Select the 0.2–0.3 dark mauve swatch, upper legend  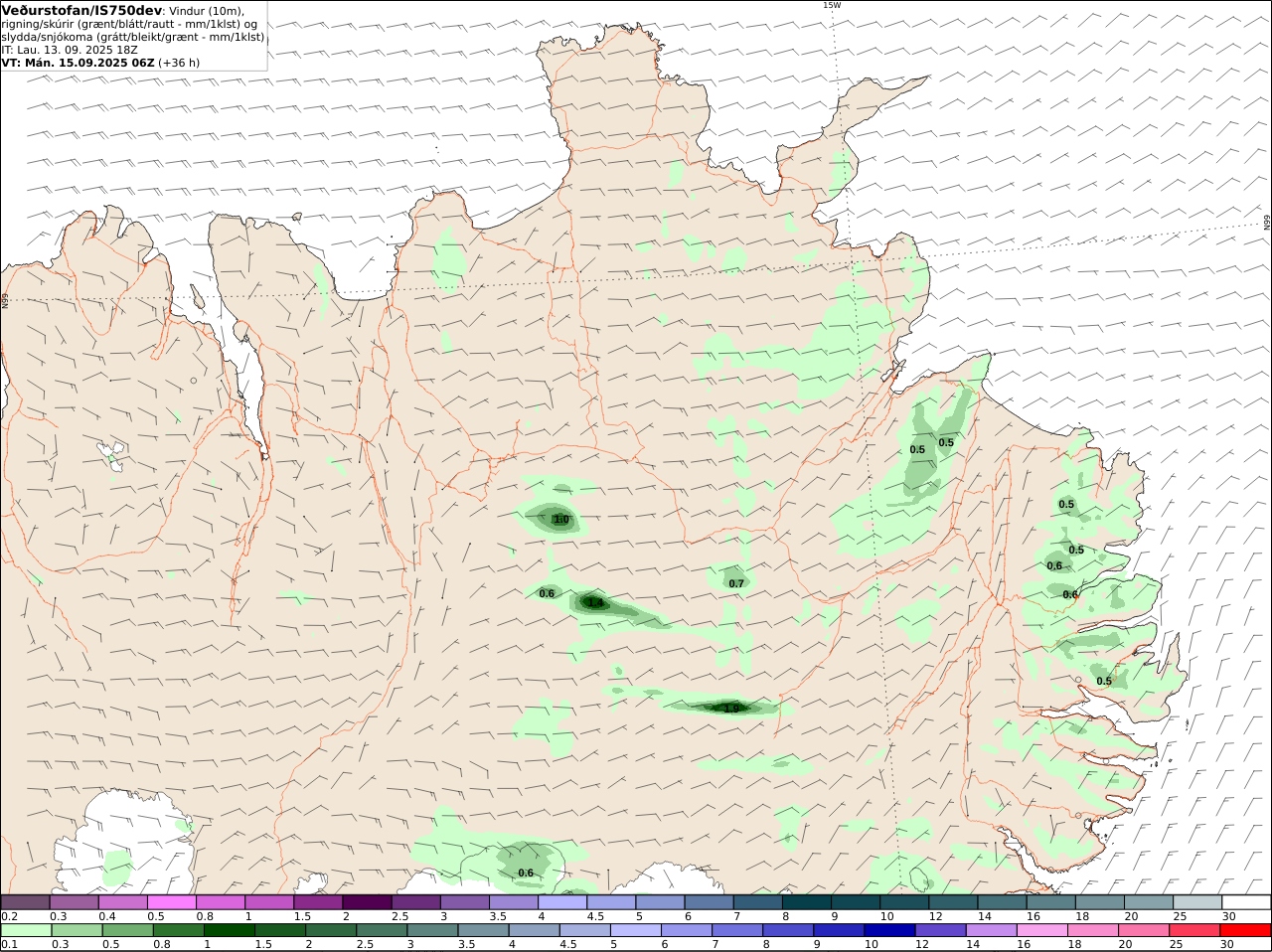tap(25, 901)
